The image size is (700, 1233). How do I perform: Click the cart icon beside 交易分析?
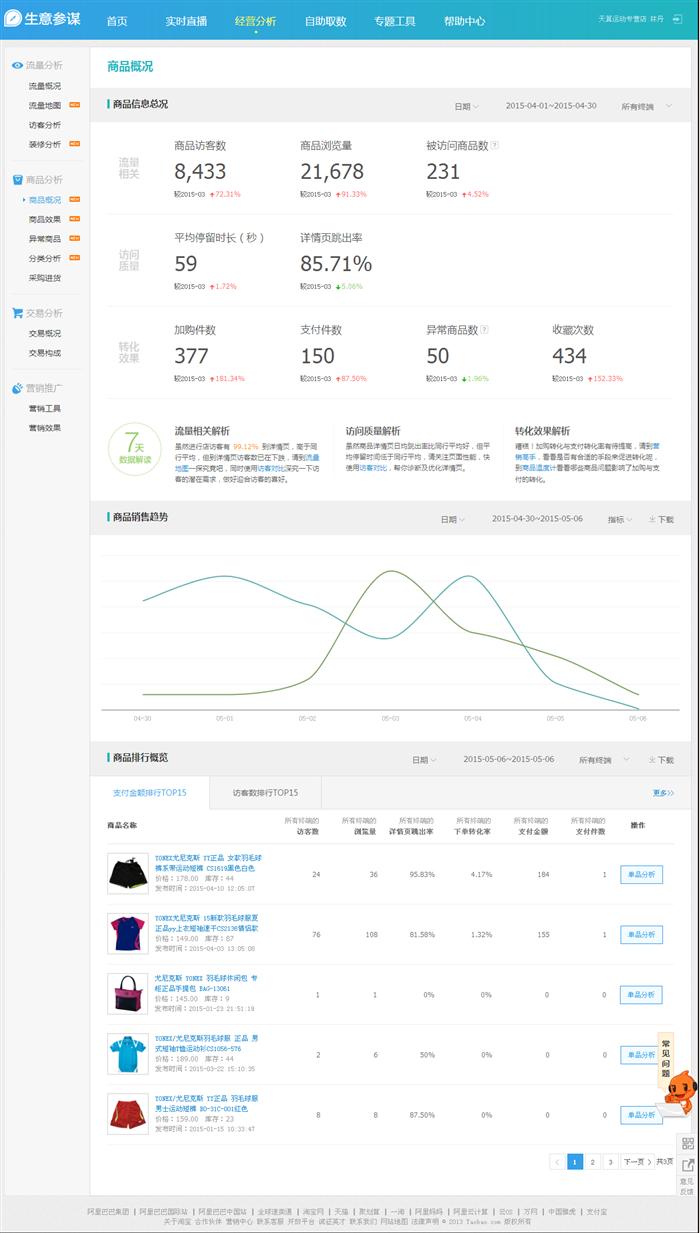[17, 313]
